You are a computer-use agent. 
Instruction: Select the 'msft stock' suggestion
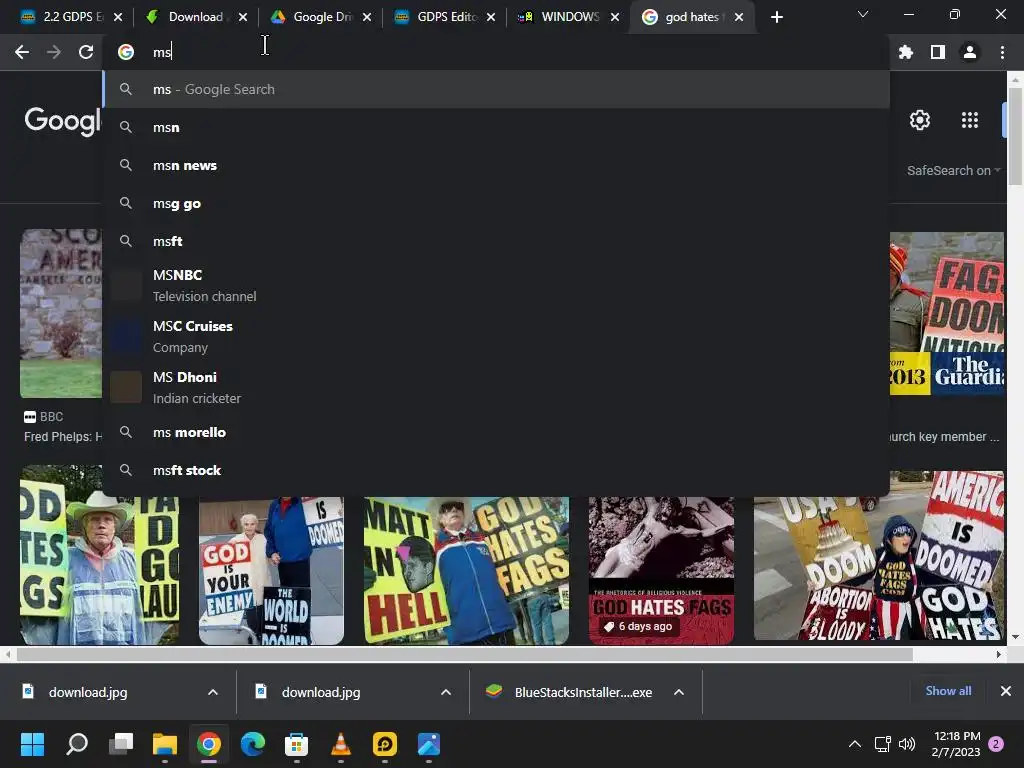pyautogui.click(x=496, y=470)
